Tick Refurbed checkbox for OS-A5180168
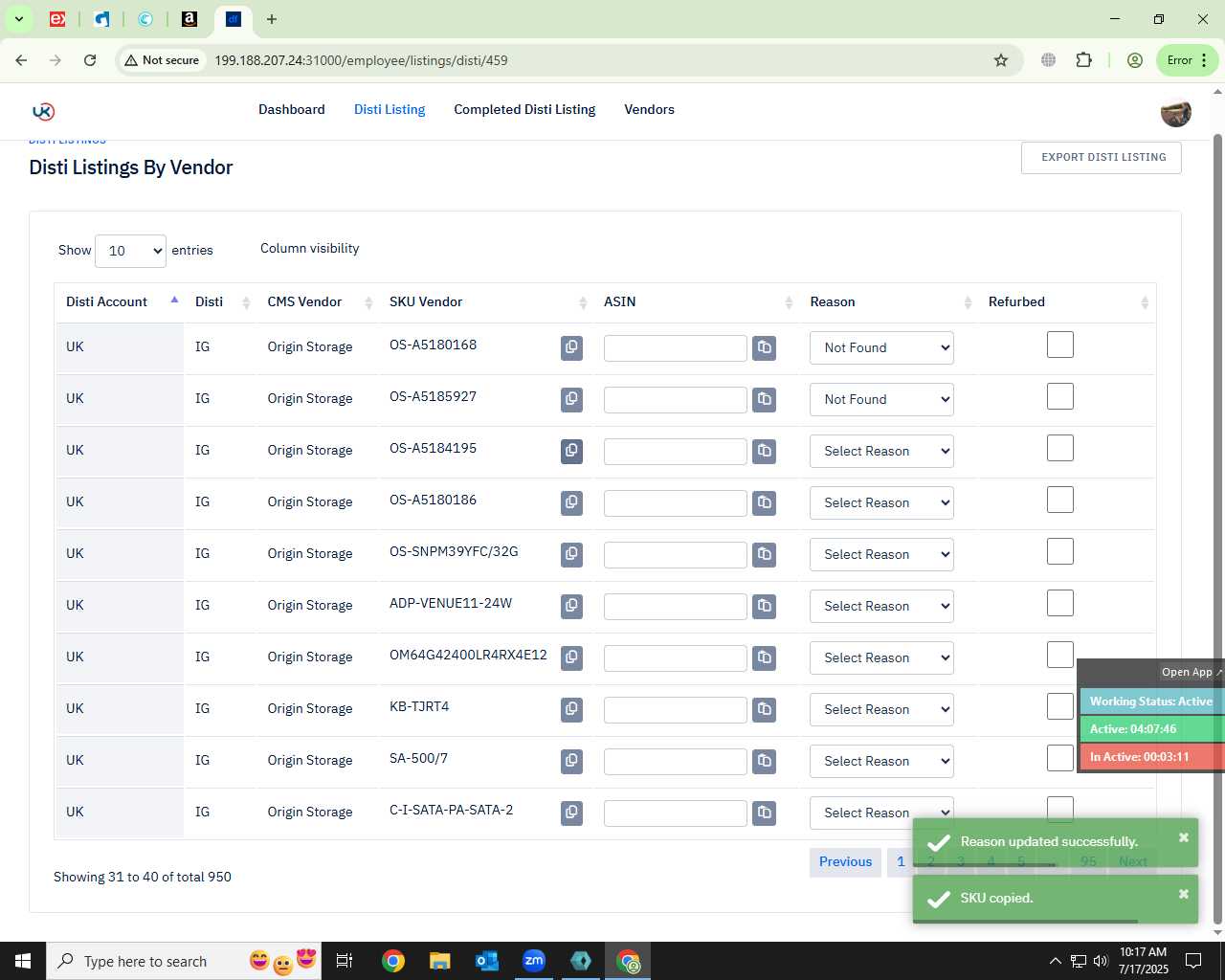Viewport: 1225px width, 980px height. [1060, 345]
